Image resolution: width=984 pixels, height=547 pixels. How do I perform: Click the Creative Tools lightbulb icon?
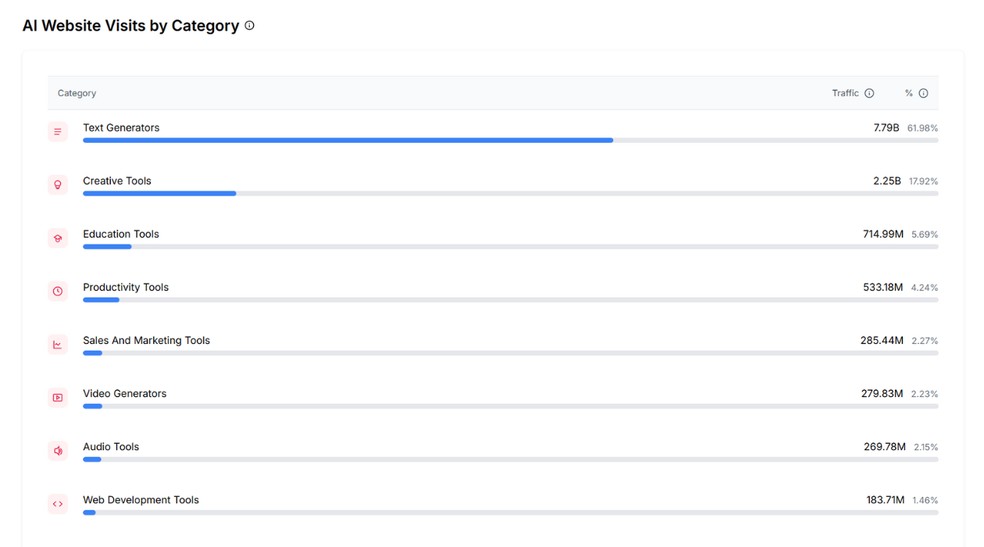(x=58, y=185)
